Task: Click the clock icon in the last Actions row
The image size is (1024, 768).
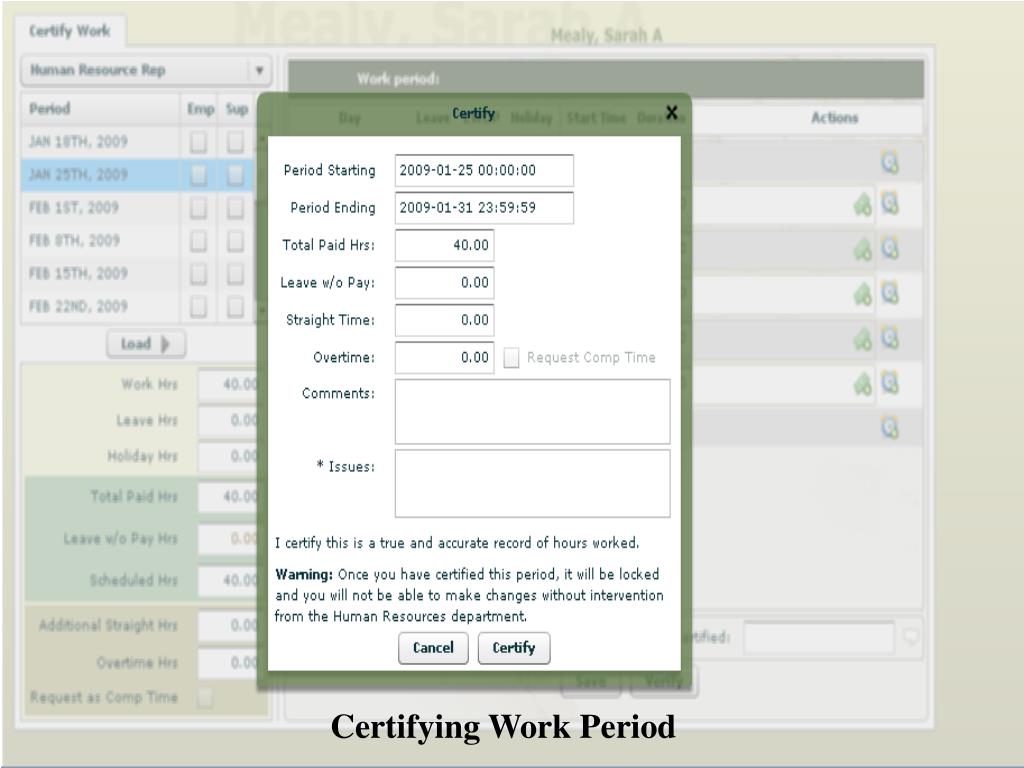Action: pos(889,427)
